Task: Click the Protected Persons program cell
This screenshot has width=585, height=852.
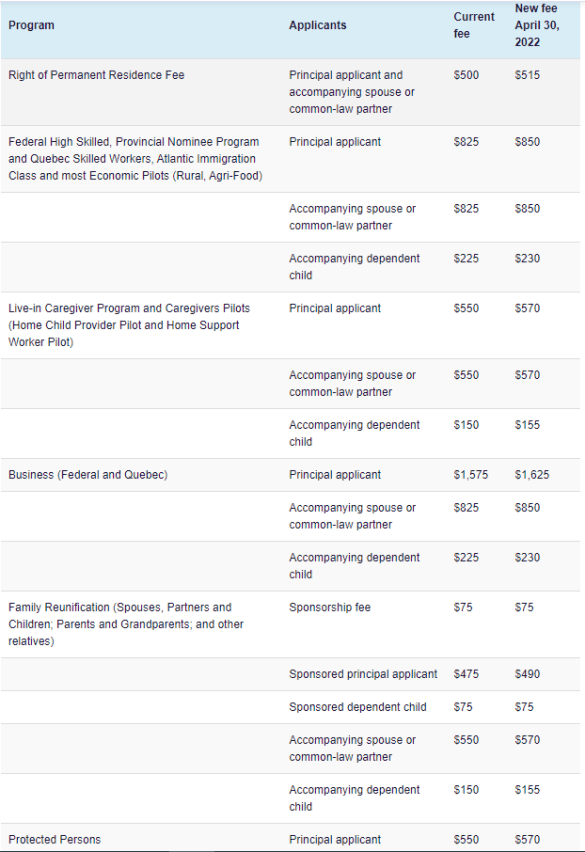Action: 54,840
